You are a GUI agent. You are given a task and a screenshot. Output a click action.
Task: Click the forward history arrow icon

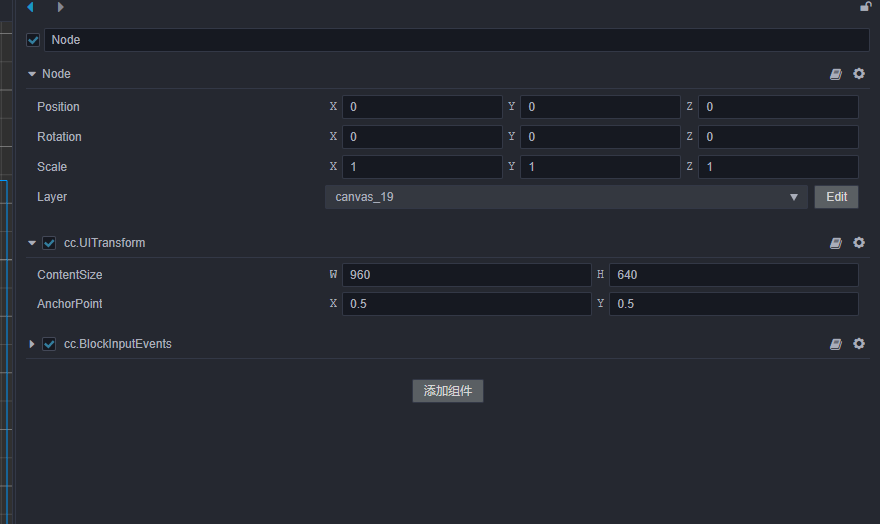[60, 7]
